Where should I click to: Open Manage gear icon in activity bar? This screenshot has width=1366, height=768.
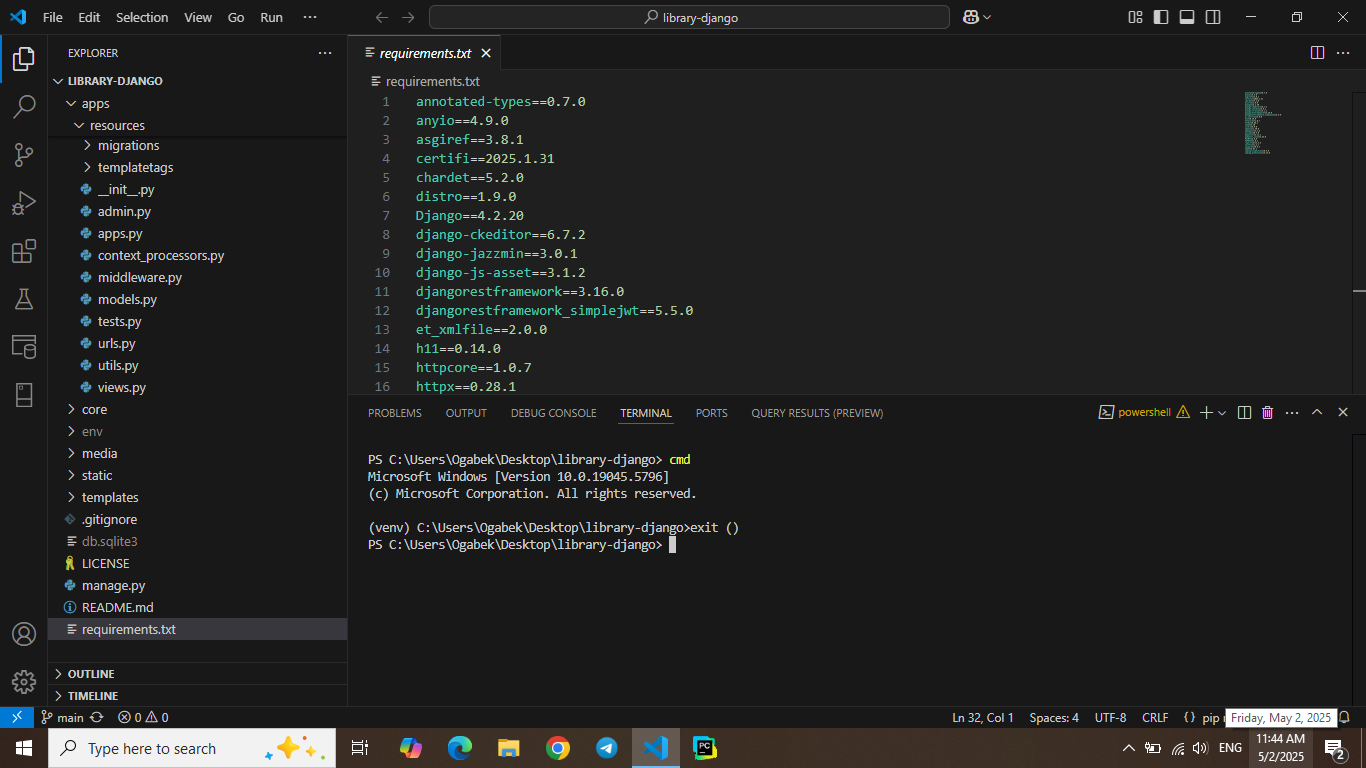(24, 681)
